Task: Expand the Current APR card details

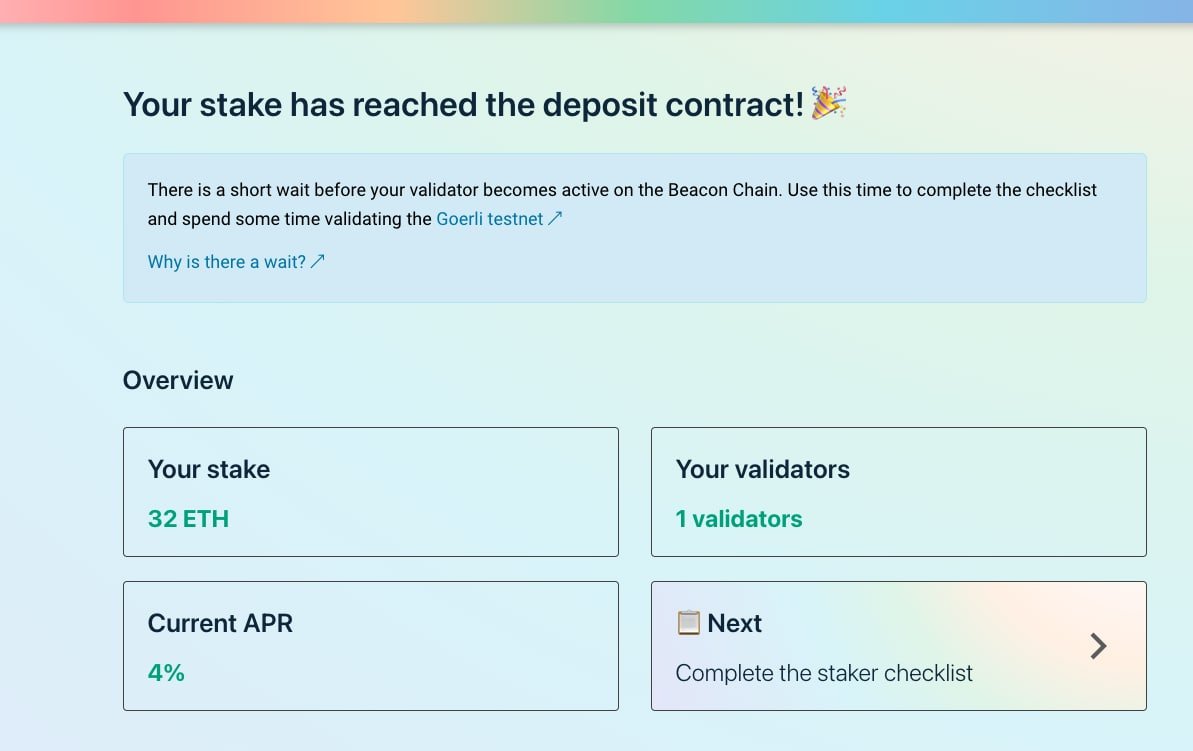Action: pos(370,645)
